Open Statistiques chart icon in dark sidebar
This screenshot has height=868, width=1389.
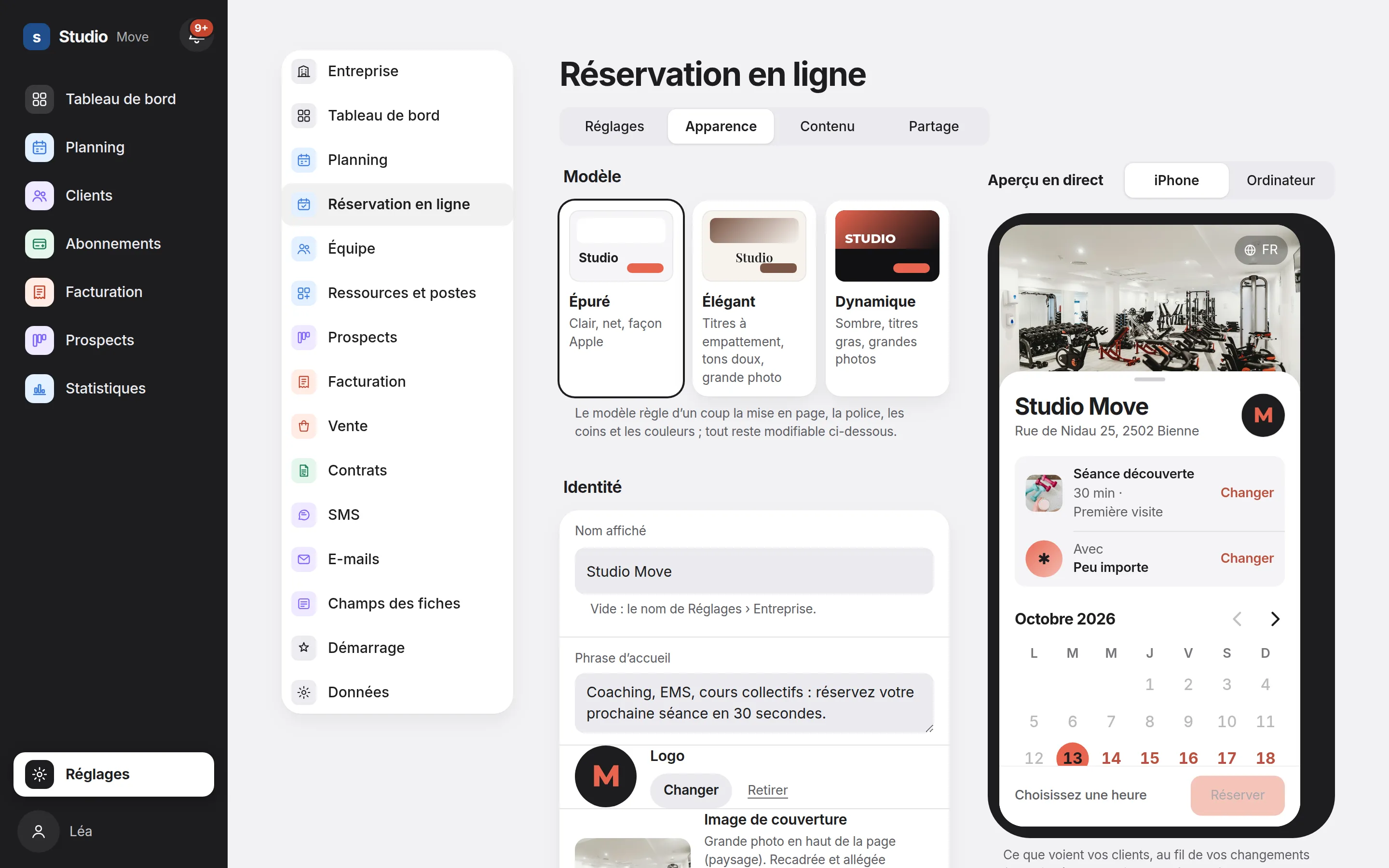pos(40,389)
